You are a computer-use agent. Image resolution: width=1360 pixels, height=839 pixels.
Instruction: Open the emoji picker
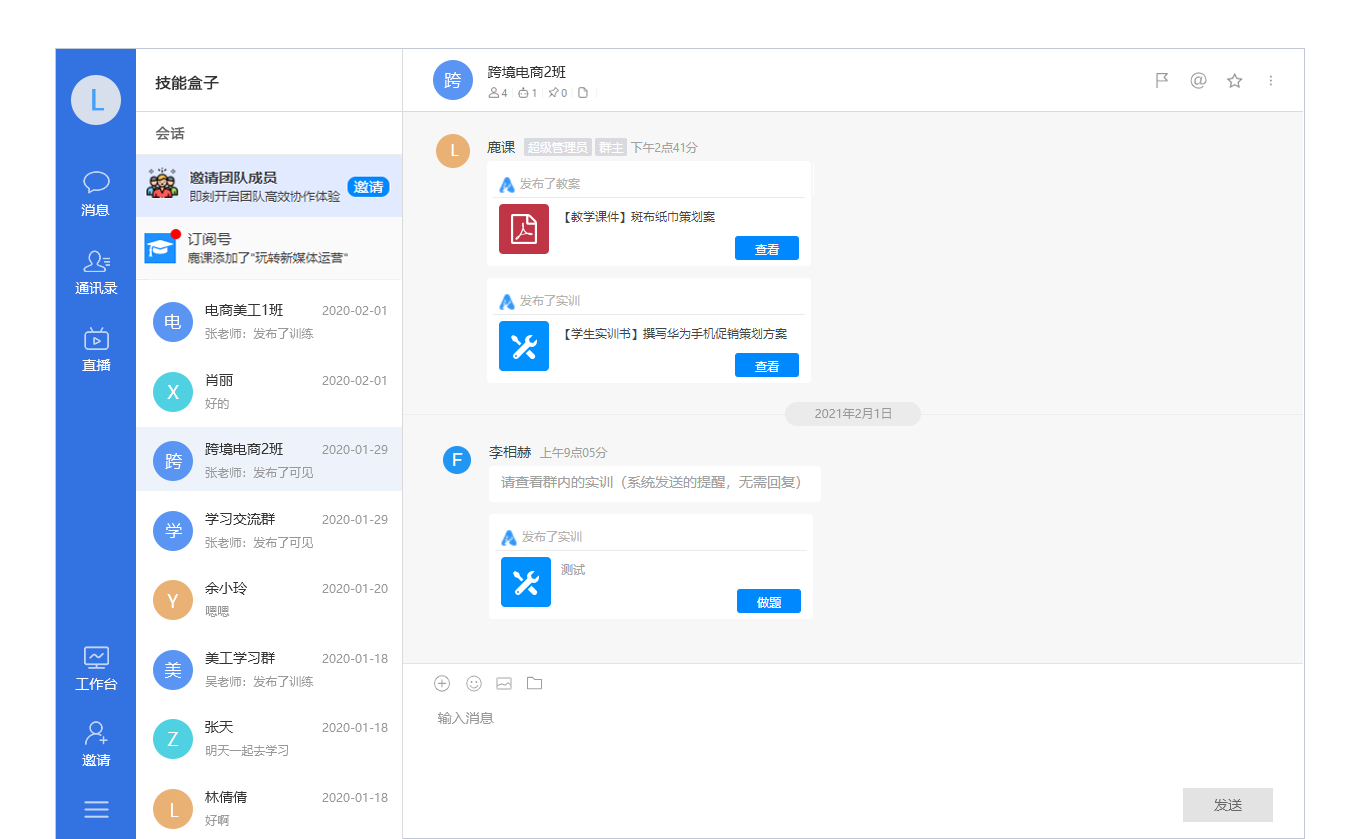[x=474, y=683]
